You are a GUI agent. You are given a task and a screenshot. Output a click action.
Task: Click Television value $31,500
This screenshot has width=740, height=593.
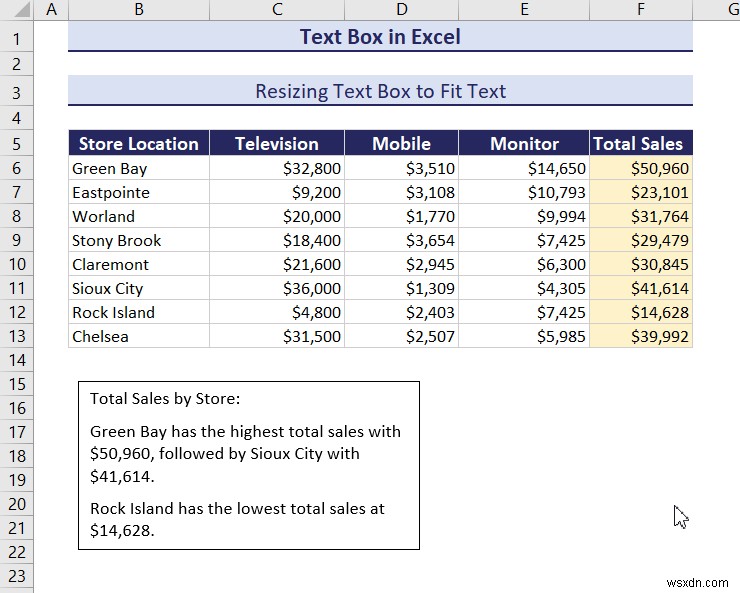277,336
